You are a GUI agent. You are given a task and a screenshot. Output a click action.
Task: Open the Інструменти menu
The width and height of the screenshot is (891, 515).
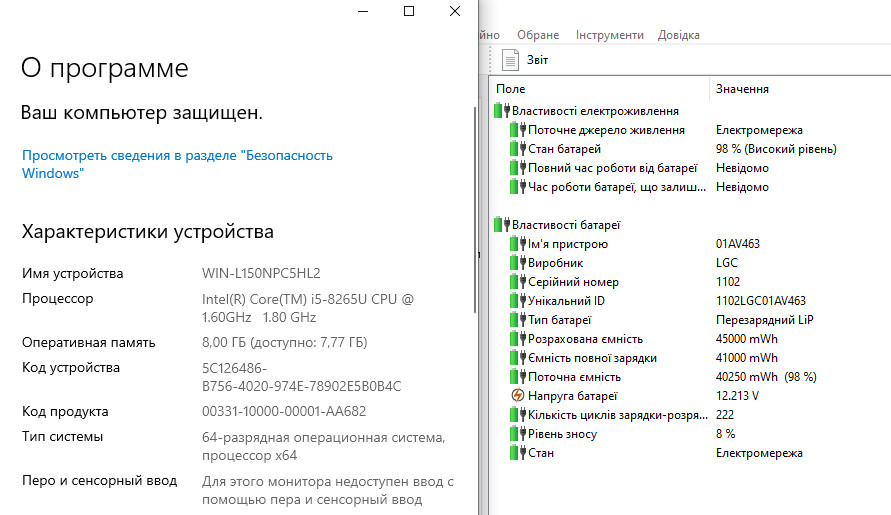tap(610, 35)
